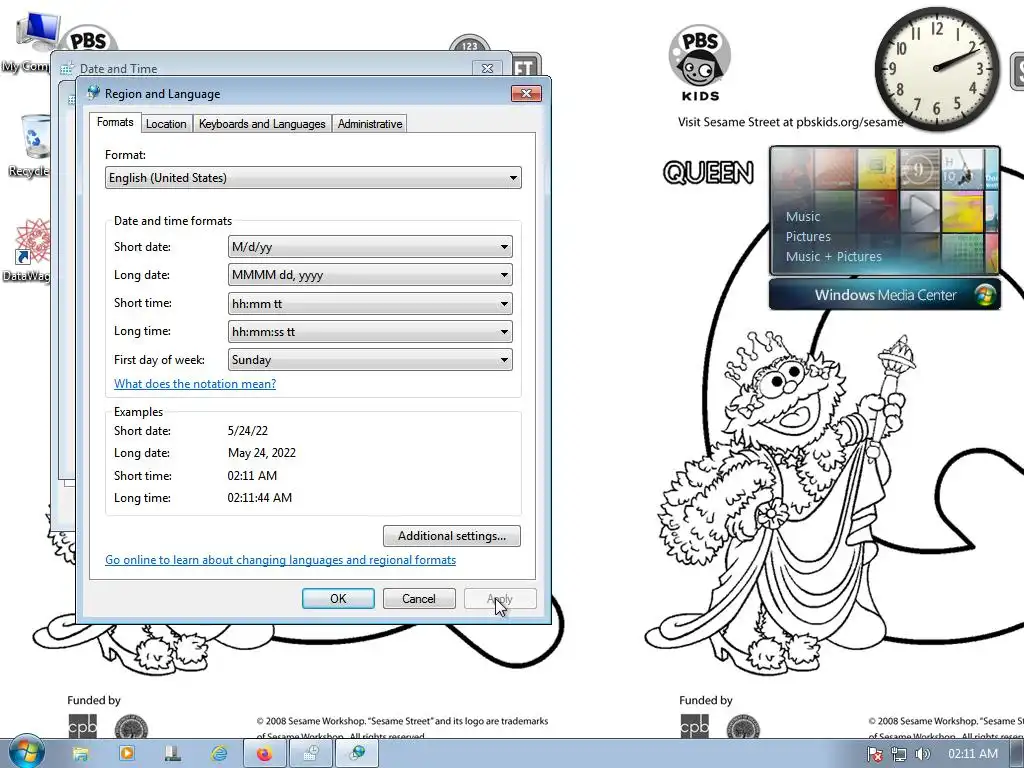Open the go online regional formats link
1024x768 pixels.
[x=281, y=560]
